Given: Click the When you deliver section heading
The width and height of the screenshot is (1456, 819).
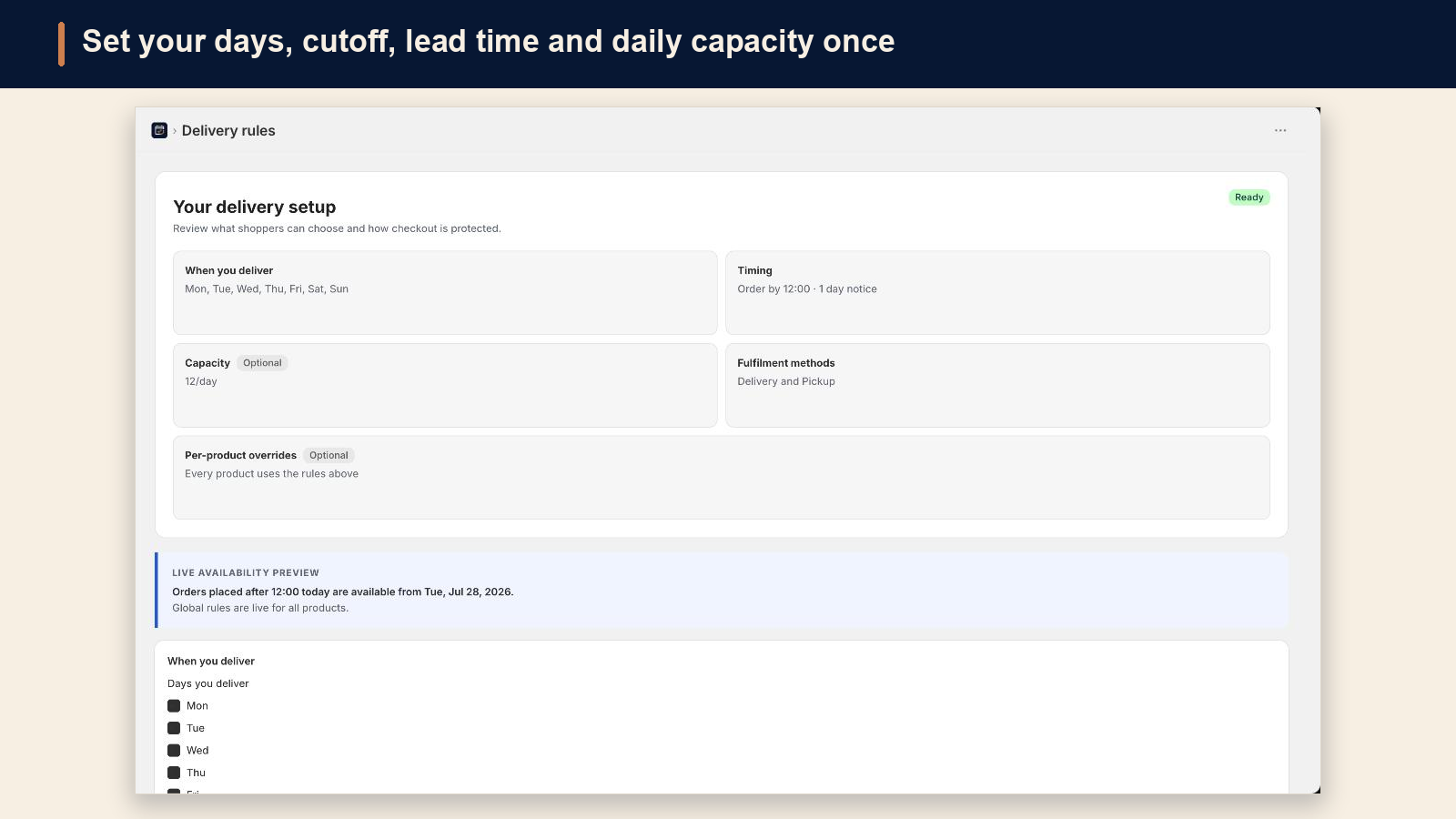Looking at the screenshot, I should click(x=211, y=662).
